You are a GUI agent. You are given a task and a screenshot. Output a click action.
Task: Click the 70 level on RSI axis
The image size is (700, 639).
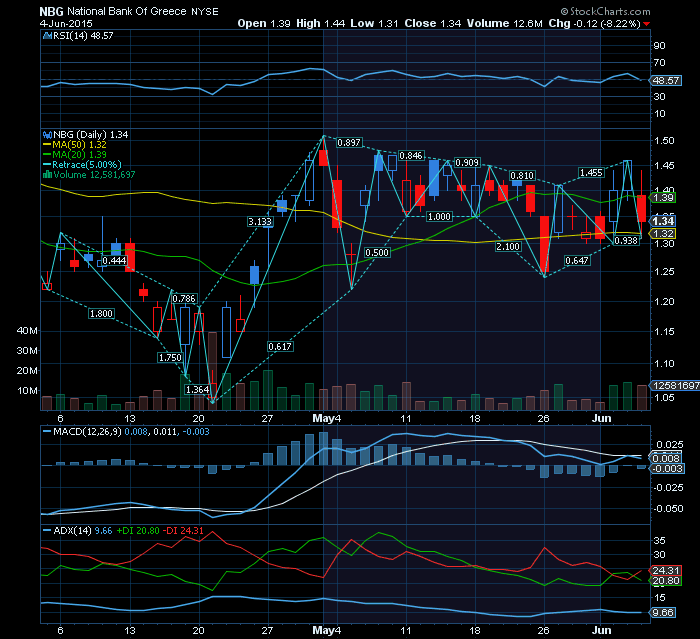click(659, 63)
